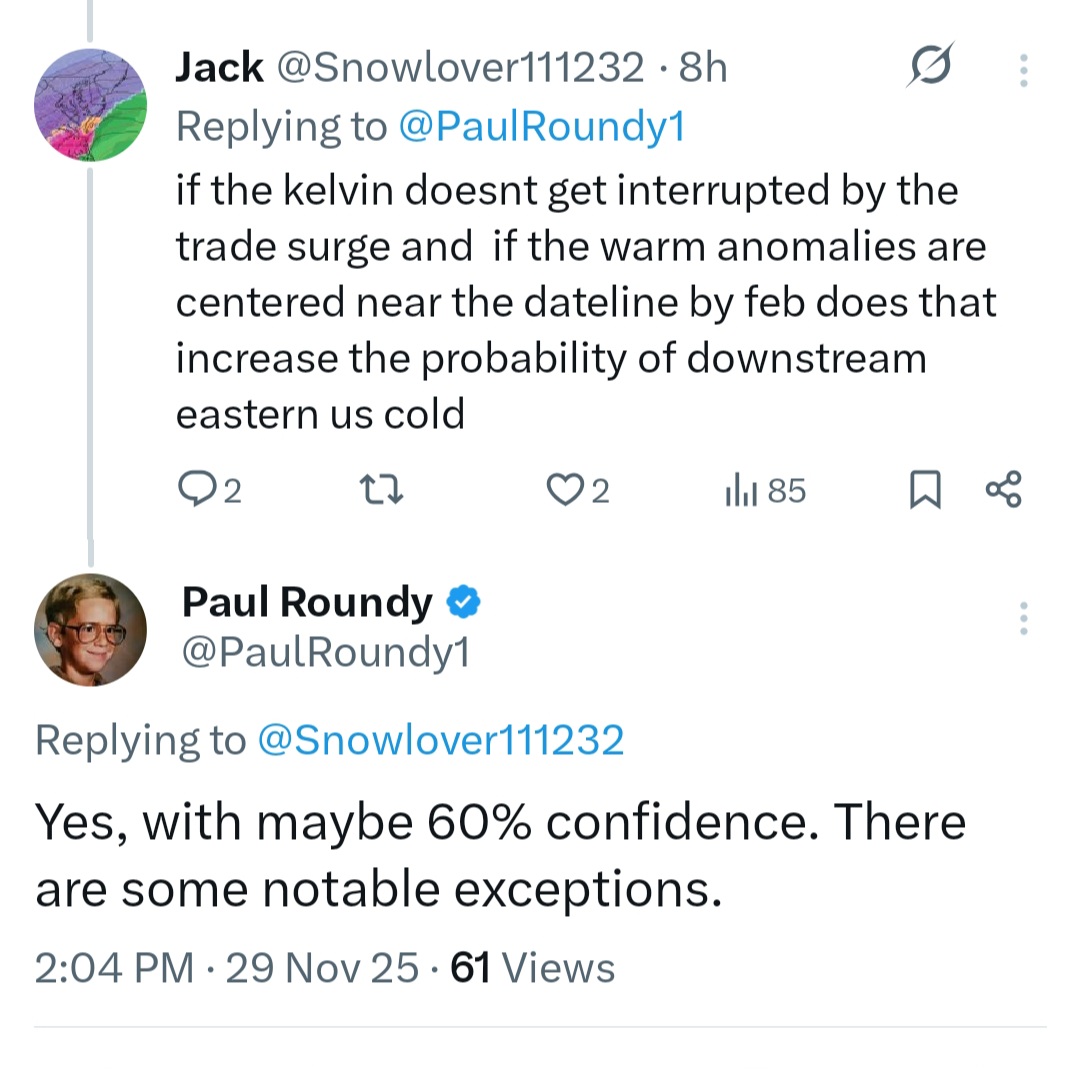Bookmark Jack's tweet
The image size is (1080, 1069).
(925, 490)
